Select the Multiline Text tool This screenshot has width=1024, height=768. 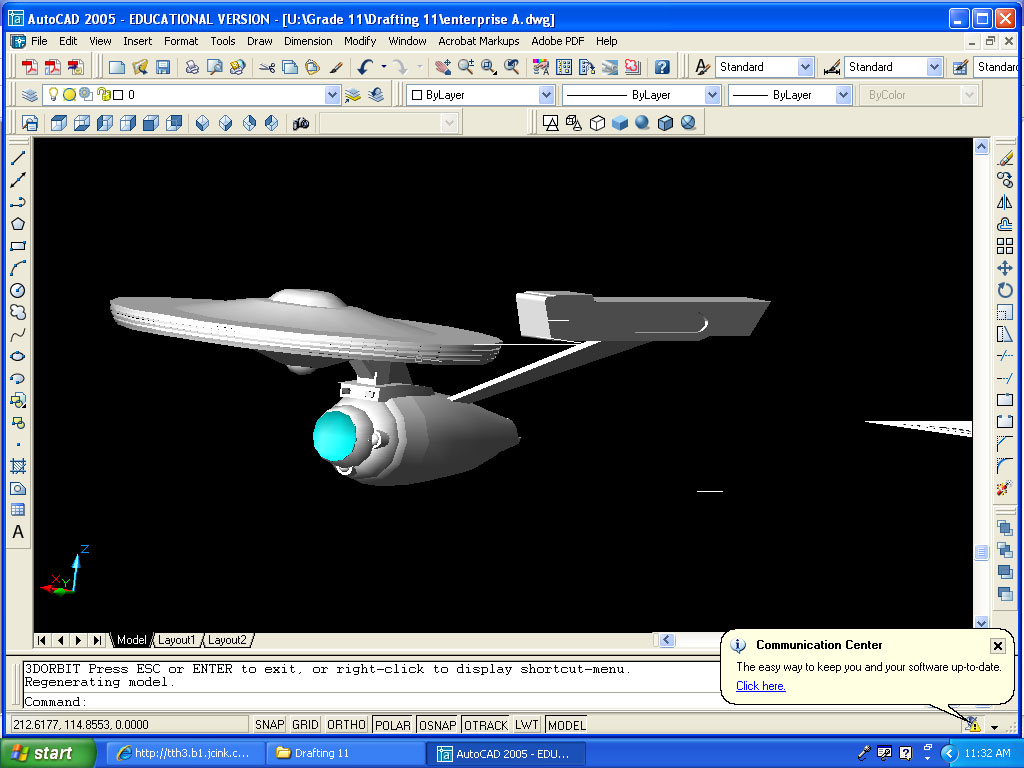click(17, 533)
